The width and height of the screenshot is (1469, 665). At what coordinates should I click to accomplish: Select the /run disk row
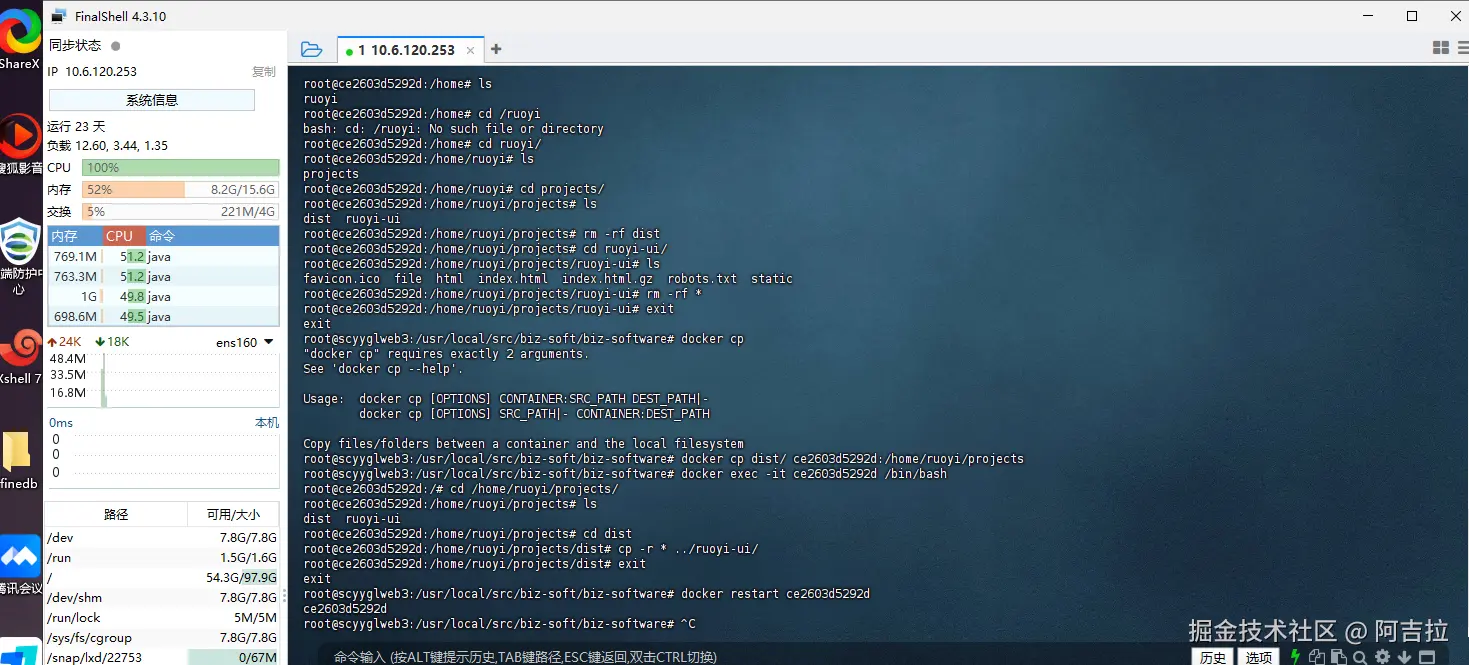coord(162,558)
